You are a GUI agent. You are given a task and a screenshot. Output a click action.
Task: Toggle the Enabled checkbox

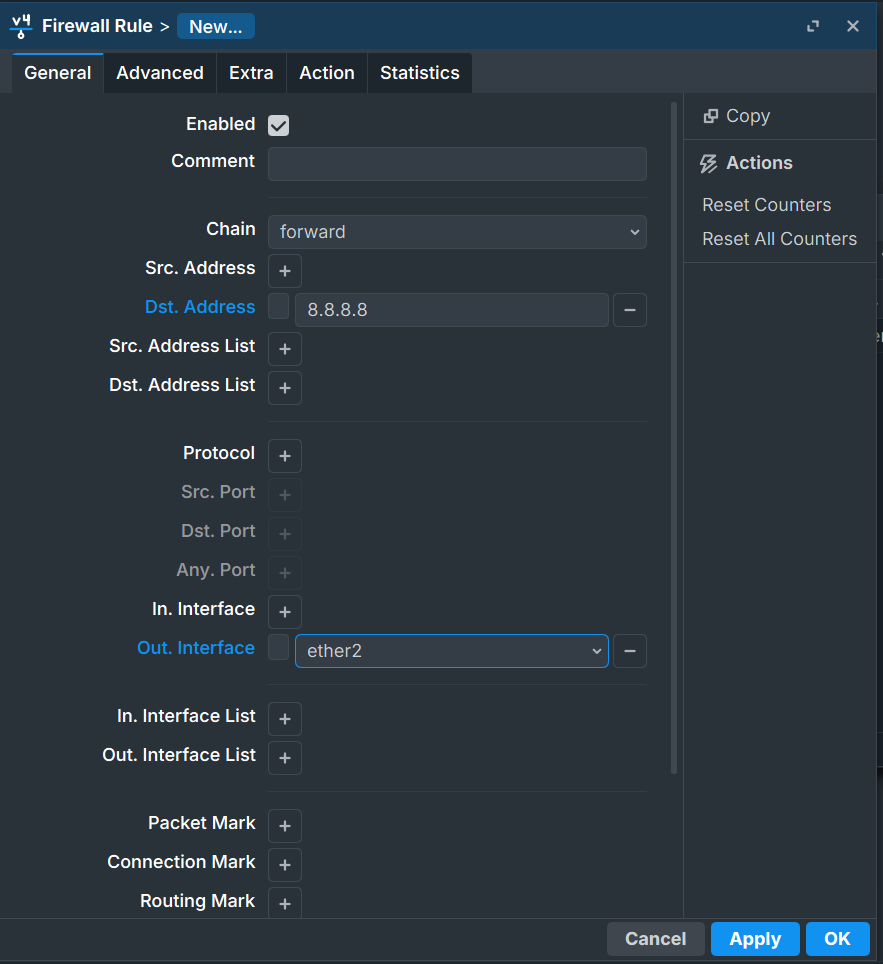pos(279,125)
